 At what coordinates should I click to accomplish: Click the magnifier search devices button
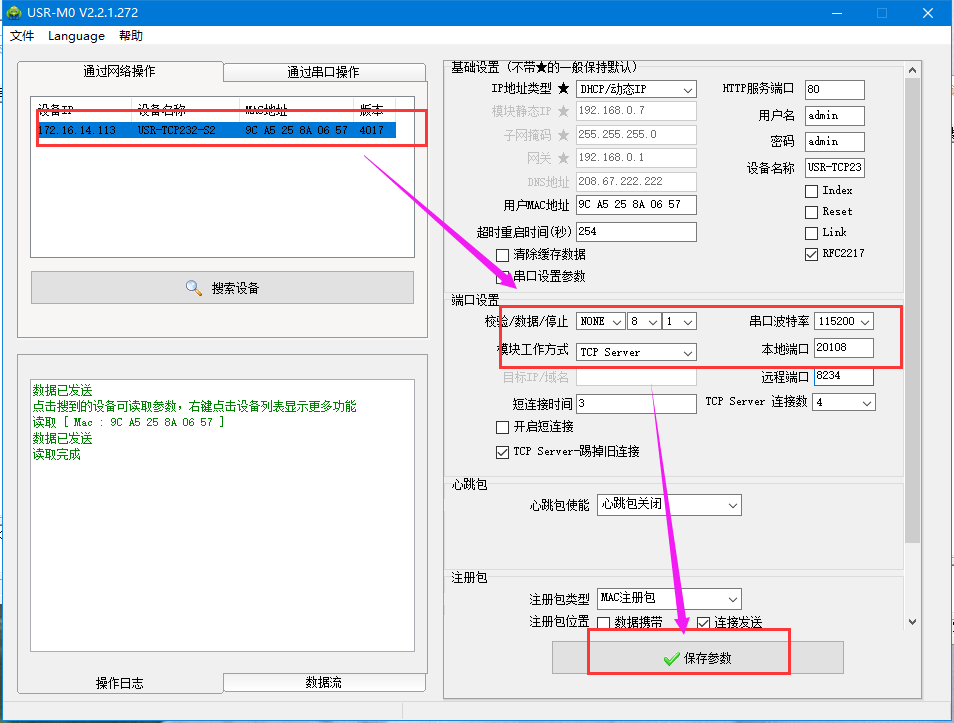click(x=222, y=288)
